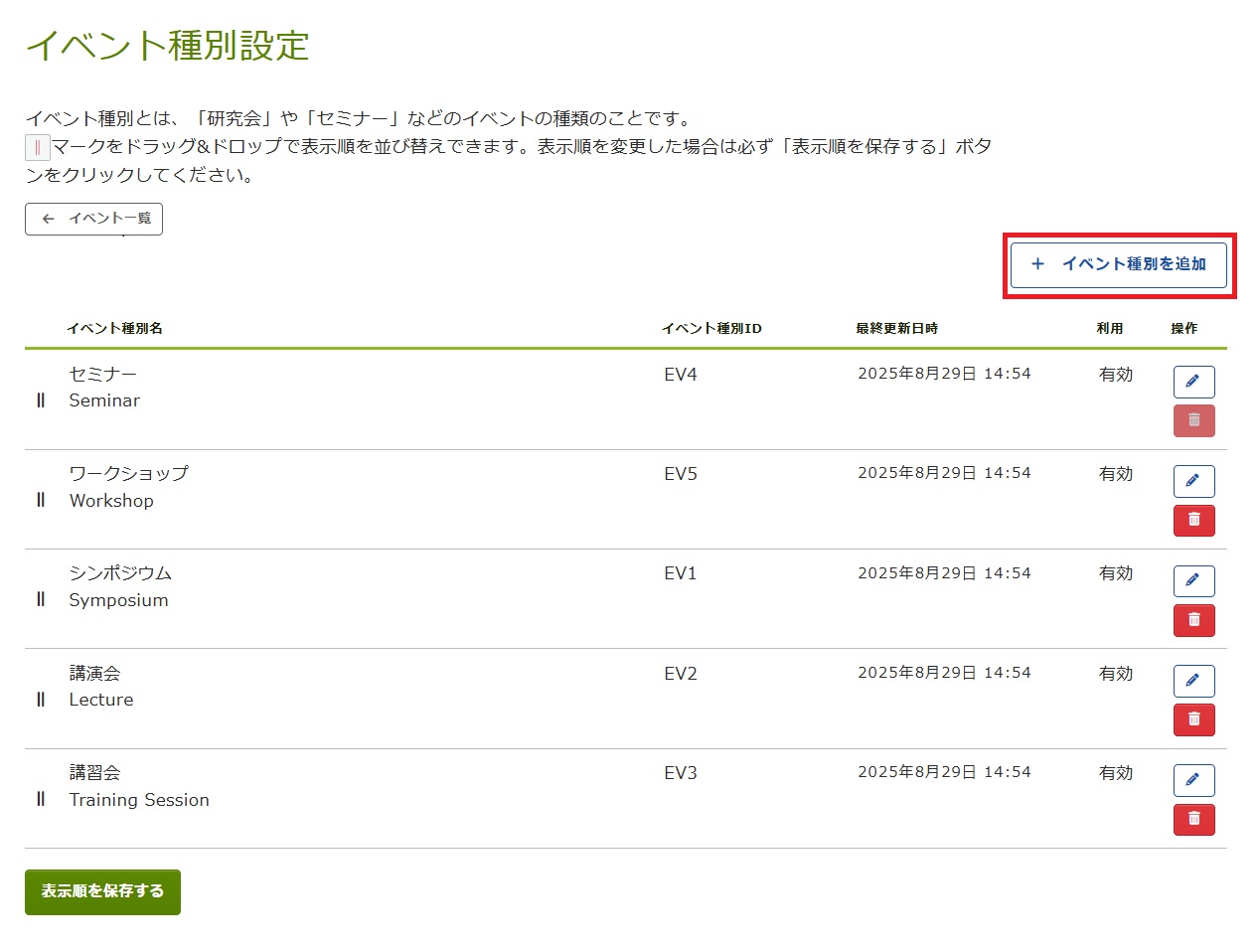The width and height of the screenshot is (1258, 952).
Task: Delete the Workshop event type
Action: 1193,520
